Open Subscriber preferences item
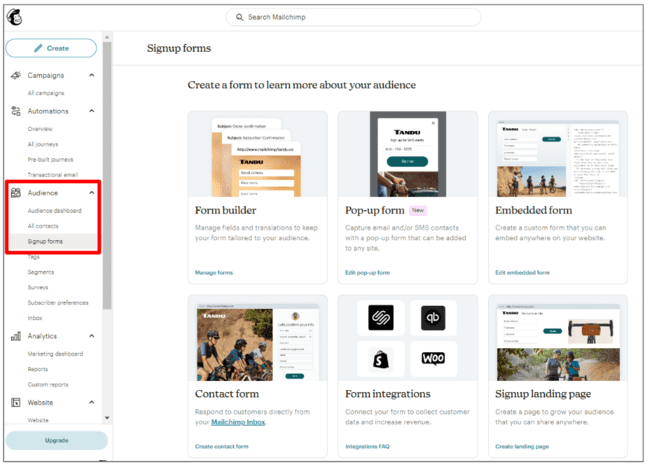 click(58, 303)
